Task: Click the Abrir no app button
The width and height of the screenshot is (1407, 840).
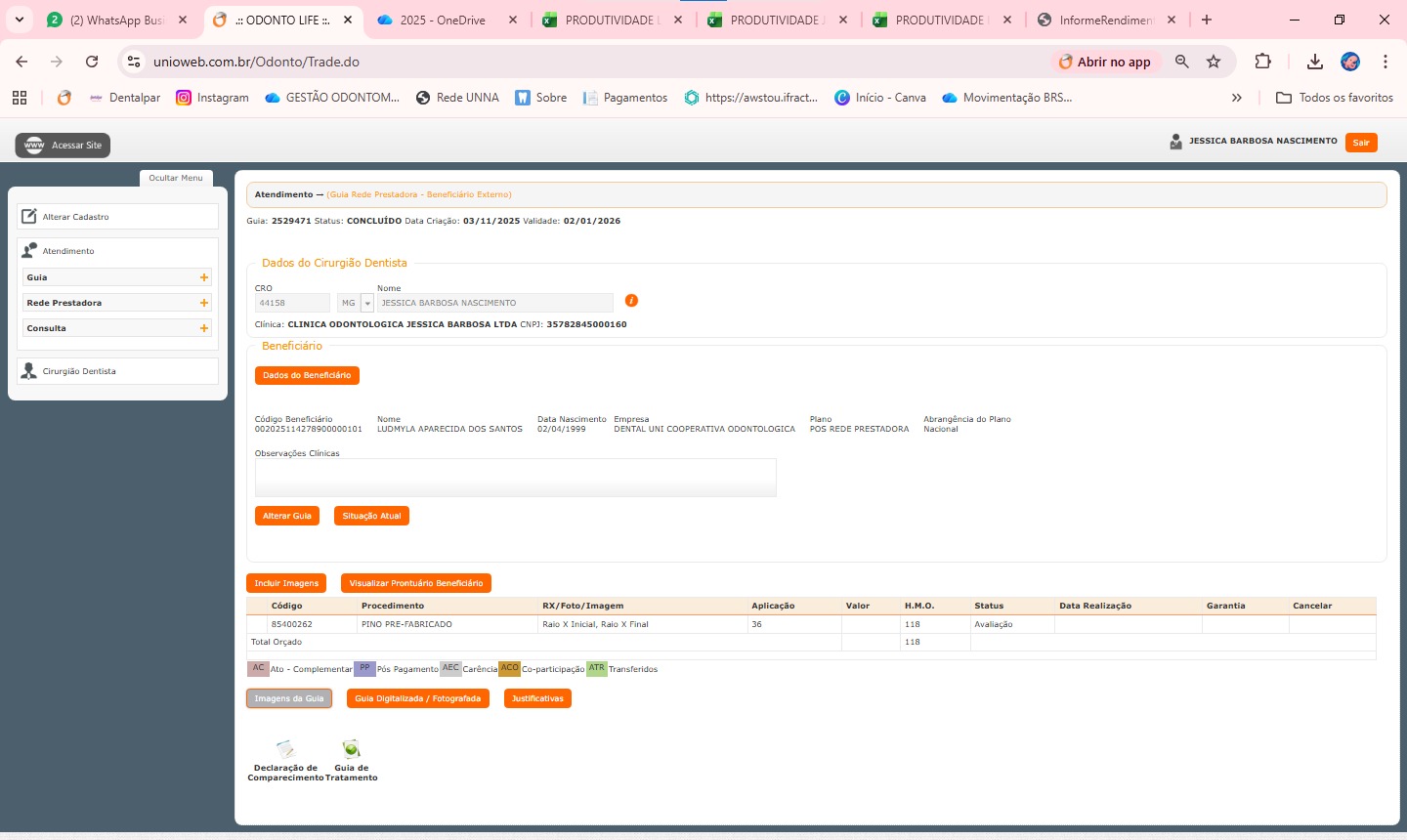Action: point(1105,62)
